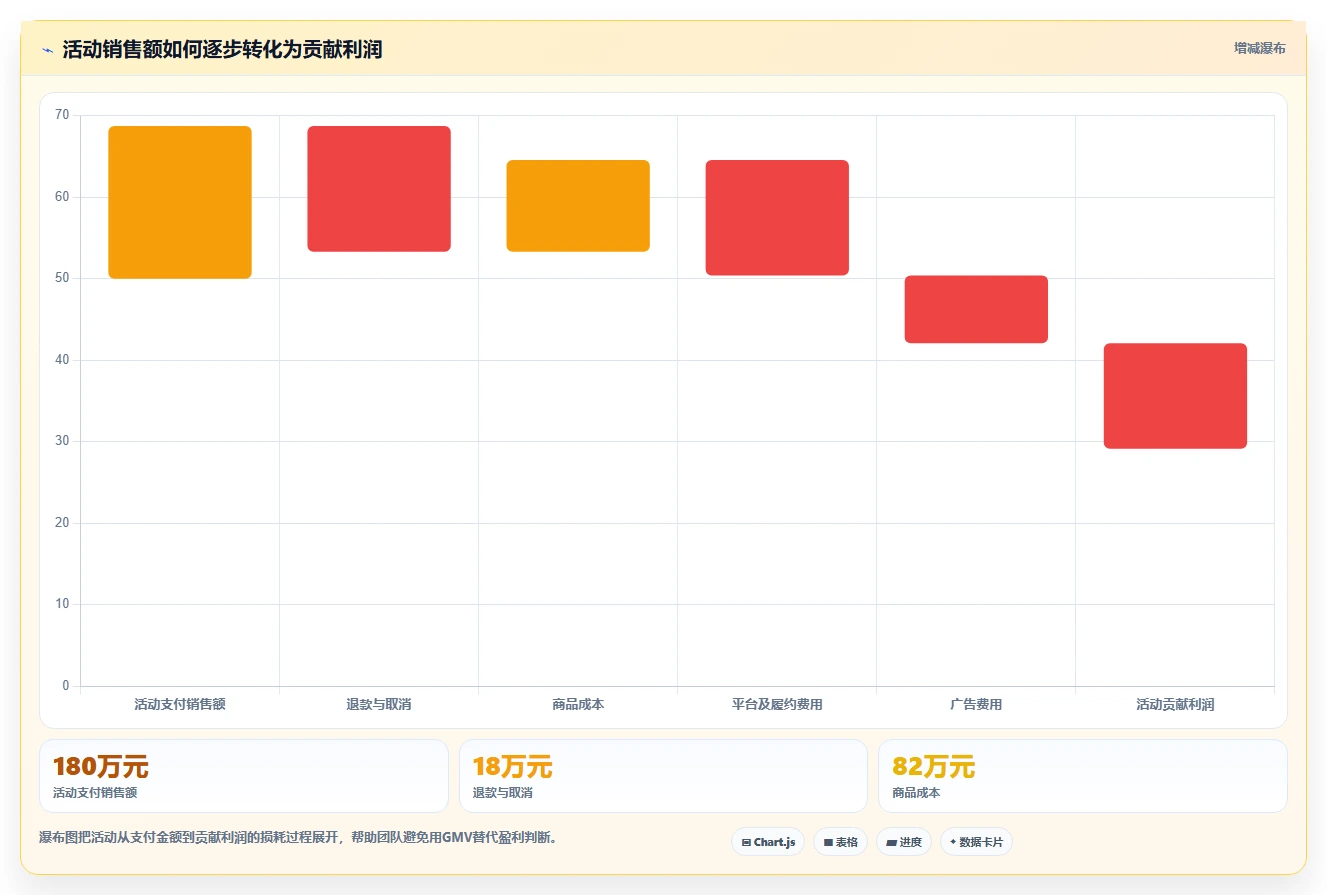Click x-axis label 商品成本
Viewport: 1327px width, 895px height.
point(578,704)
